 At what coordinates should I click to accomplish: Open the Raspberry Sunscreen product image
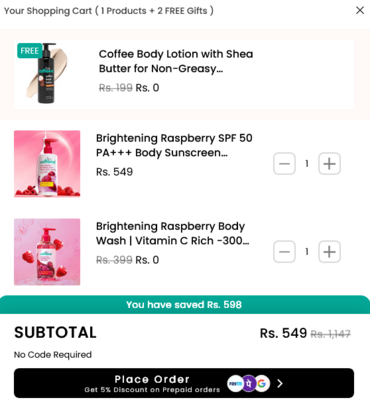point(47,164)
